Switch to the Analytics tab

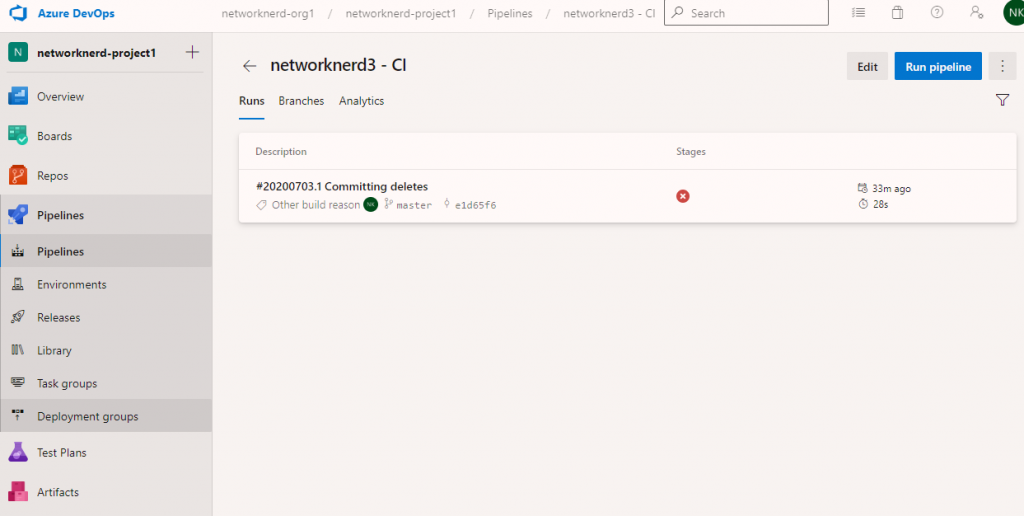(x=361, y=101)
